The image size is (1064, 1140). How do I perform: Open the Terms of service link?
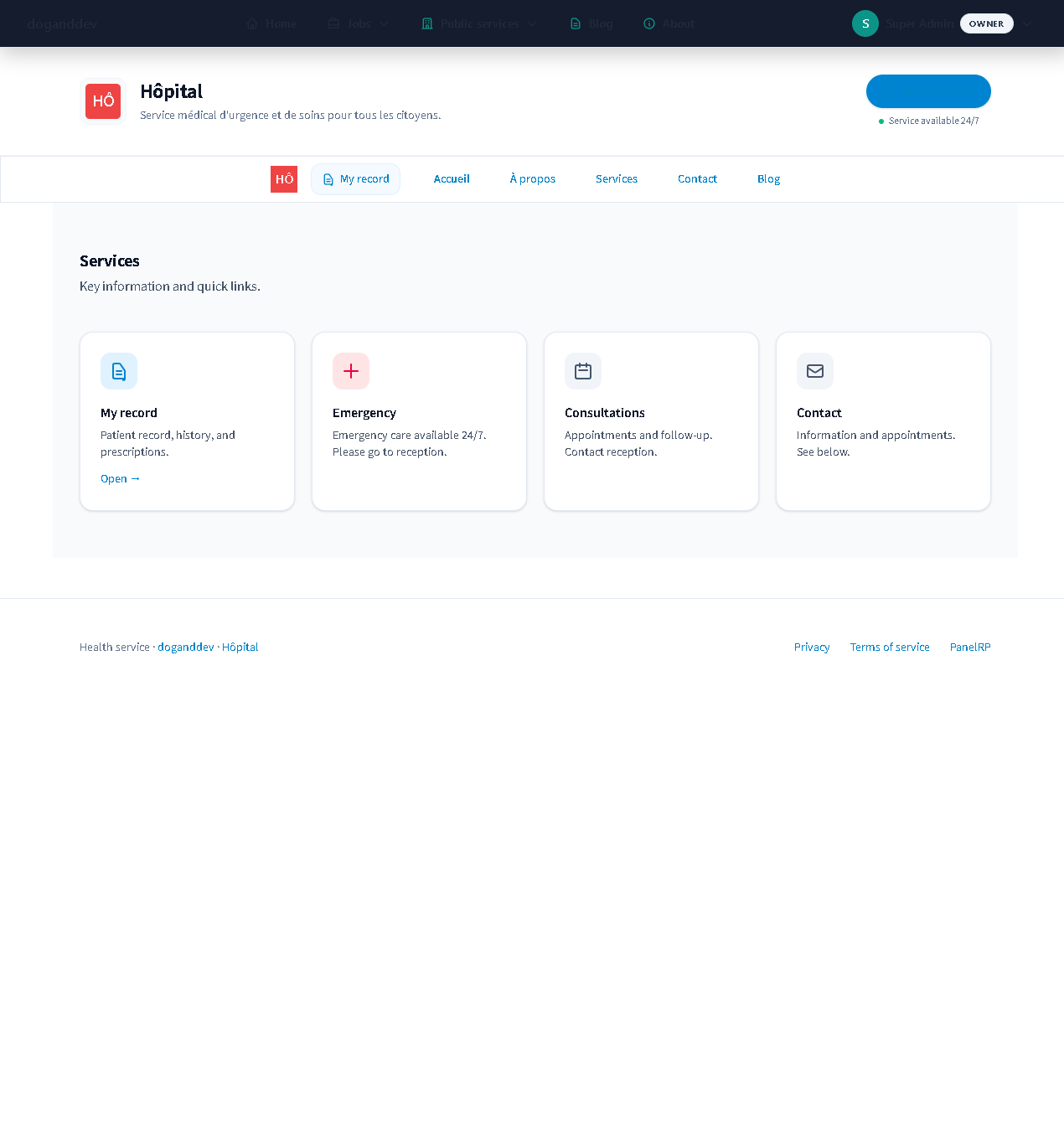pos(890,647)
